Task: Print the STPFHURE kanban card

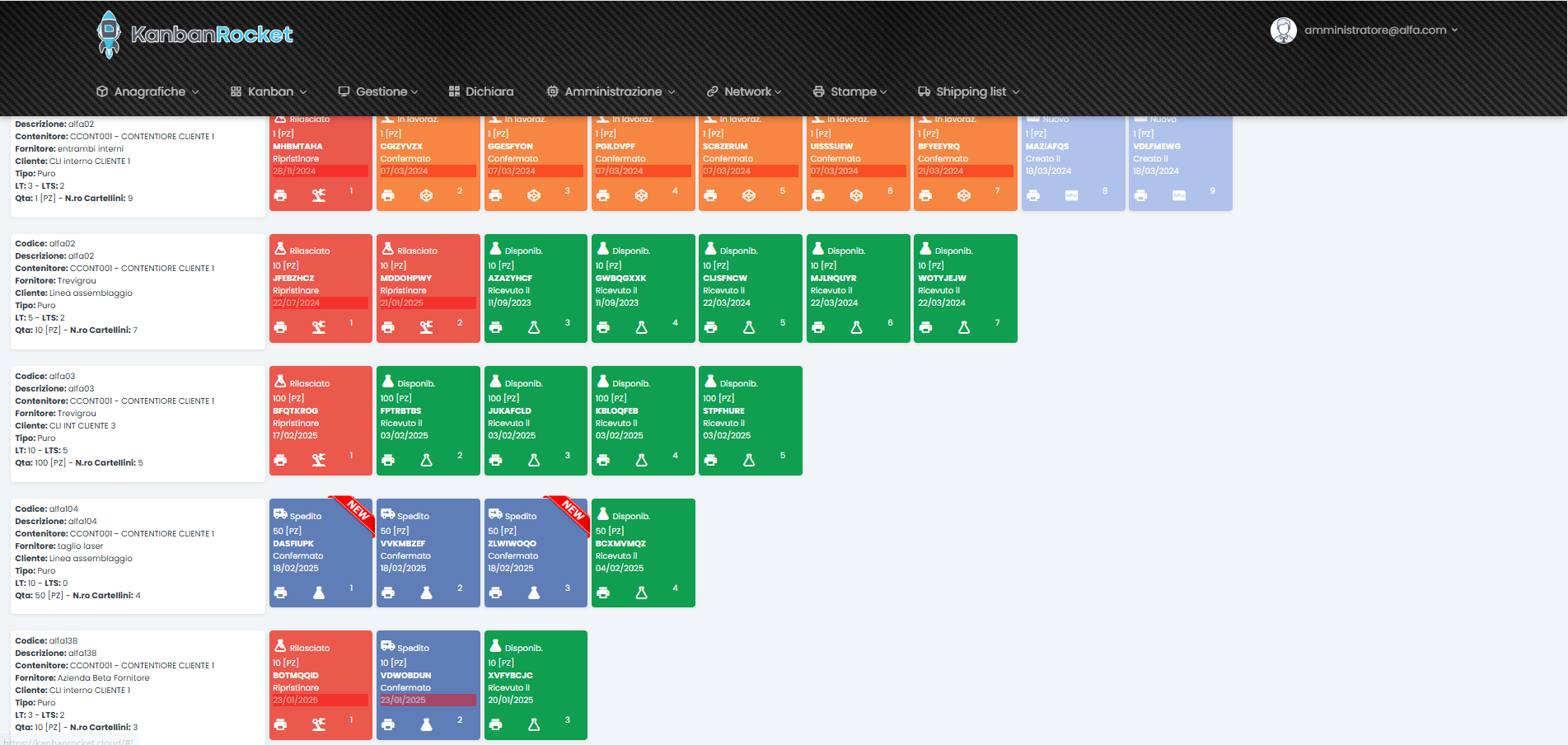Action: (x=710, y=460)
